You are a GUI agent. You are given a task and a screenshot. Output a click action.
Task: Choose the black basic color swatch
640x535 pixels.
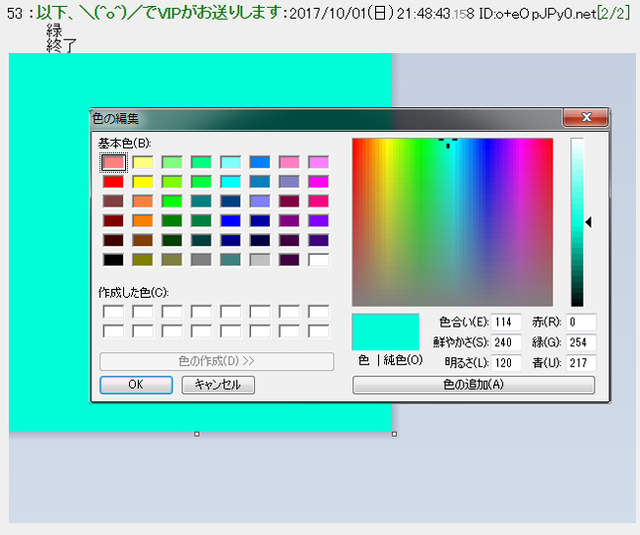point(113,259)
